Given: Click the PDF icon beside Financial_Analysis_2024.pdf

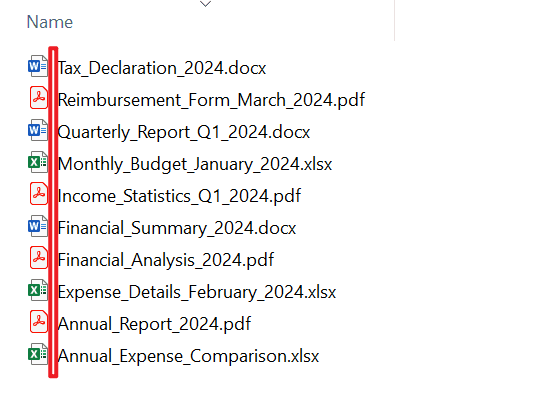Looking at the screenshot, I should click(x=39, y=257).
